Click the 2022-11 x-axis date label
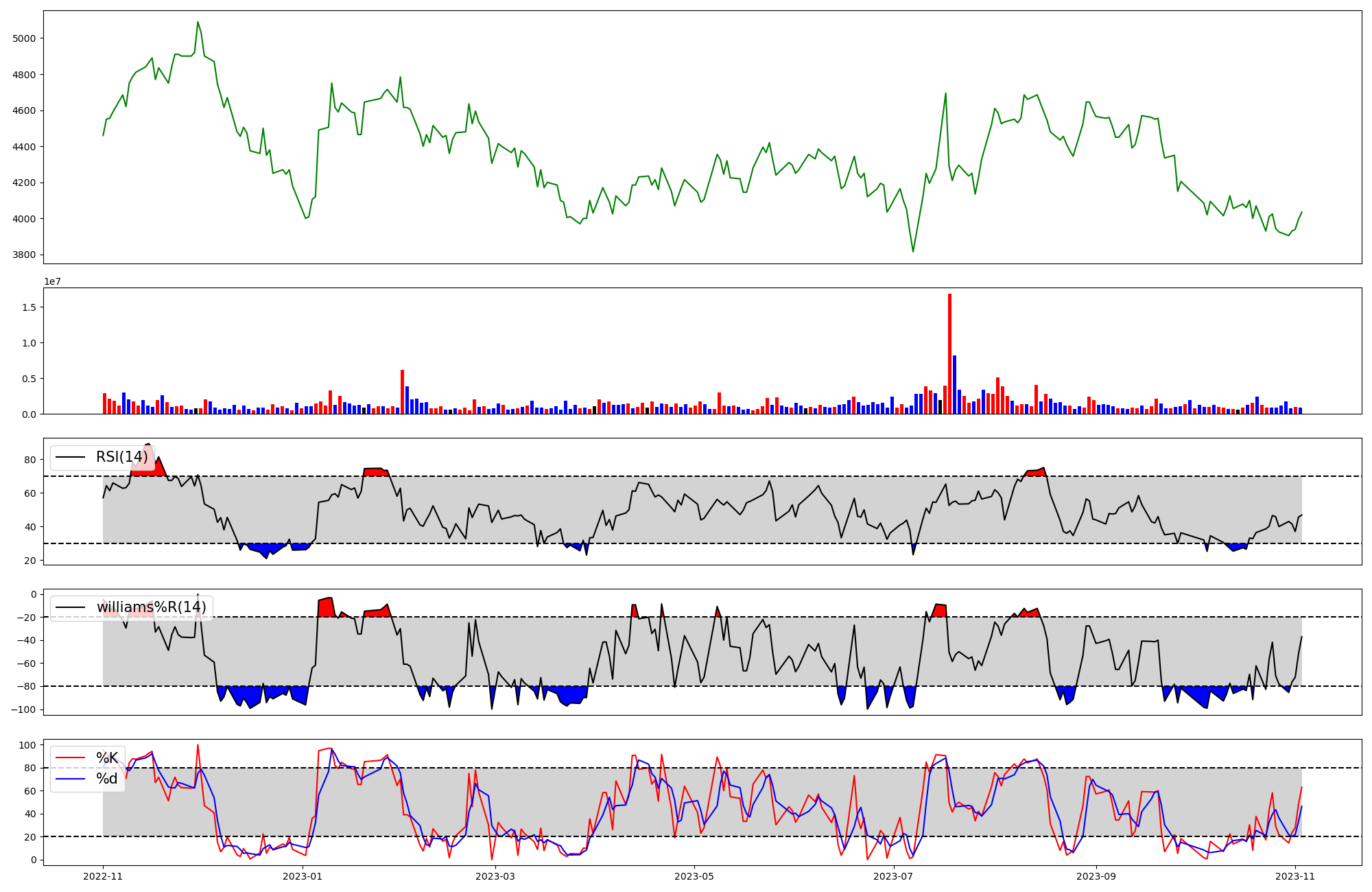This screenshot has height=892, width=1372. point(103,876)
